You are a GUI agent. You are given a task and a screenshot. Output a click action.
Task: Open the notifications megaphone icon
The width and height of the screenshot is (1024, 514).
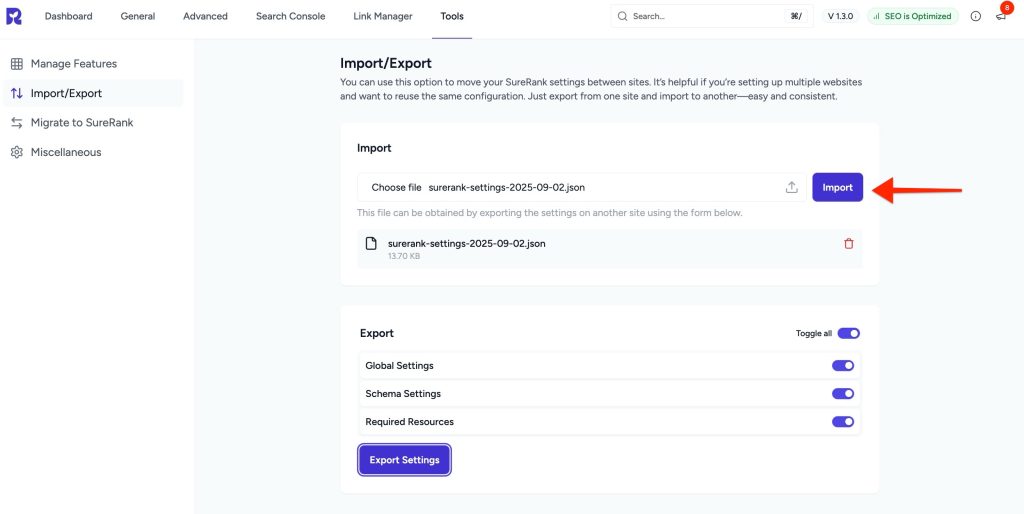pos(1000,16)
